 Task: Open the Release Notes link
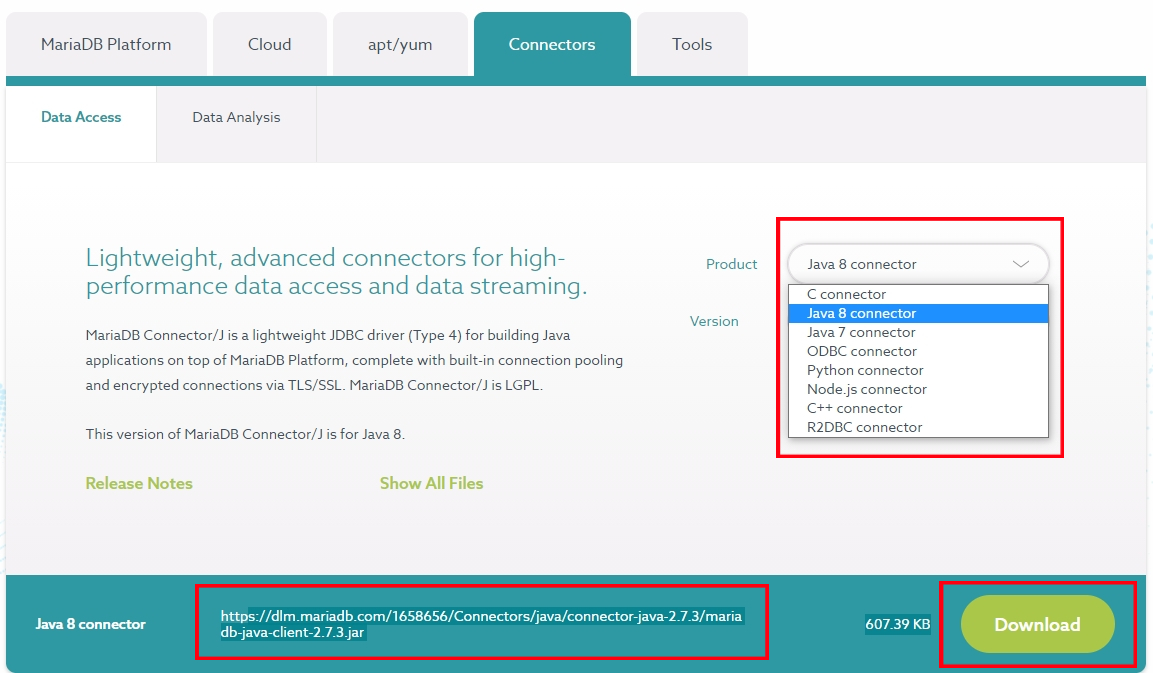(x=139, y=483)
